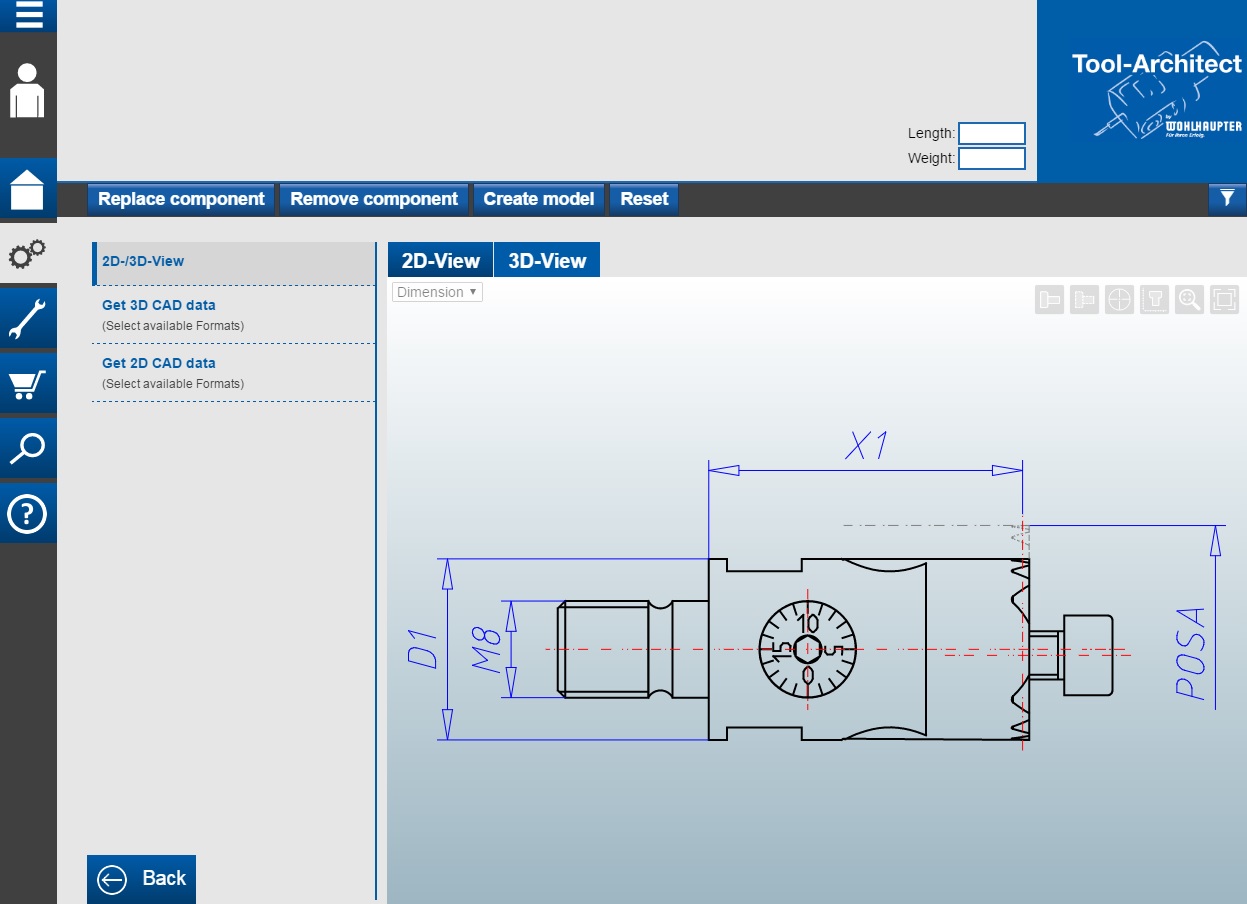
Task: Toggle hidden dashed lines view icon
Action: [1085, 299]
